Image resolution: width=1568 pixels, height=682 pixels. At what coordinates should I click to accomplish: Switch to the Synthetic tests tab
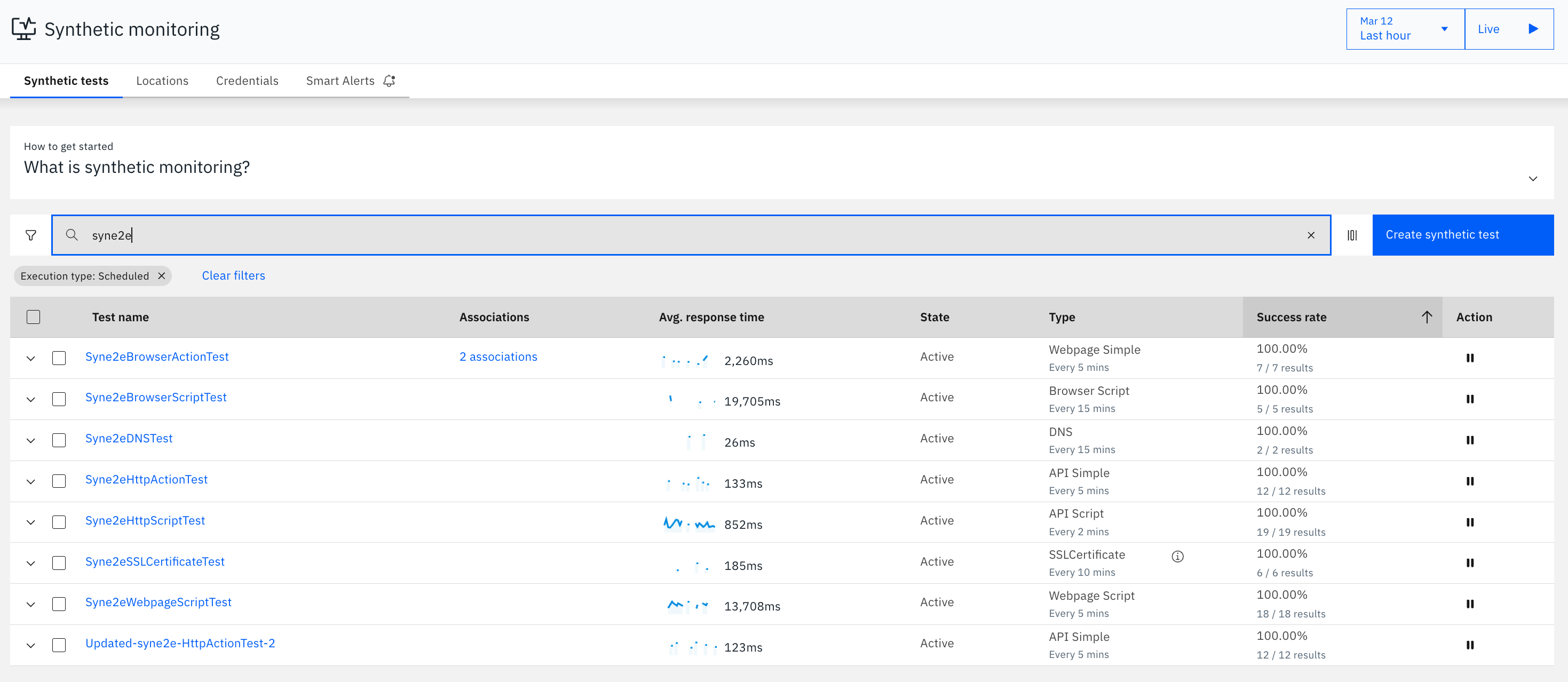pos(66,81)
